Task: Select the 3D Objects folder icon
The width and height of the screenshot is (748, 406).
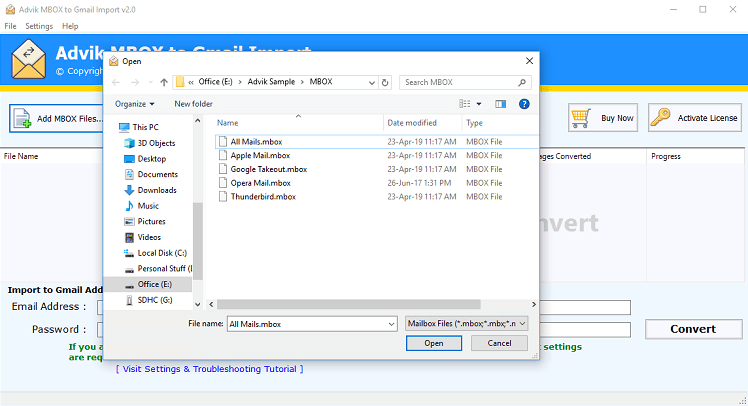Action: (x=129, y=143)
